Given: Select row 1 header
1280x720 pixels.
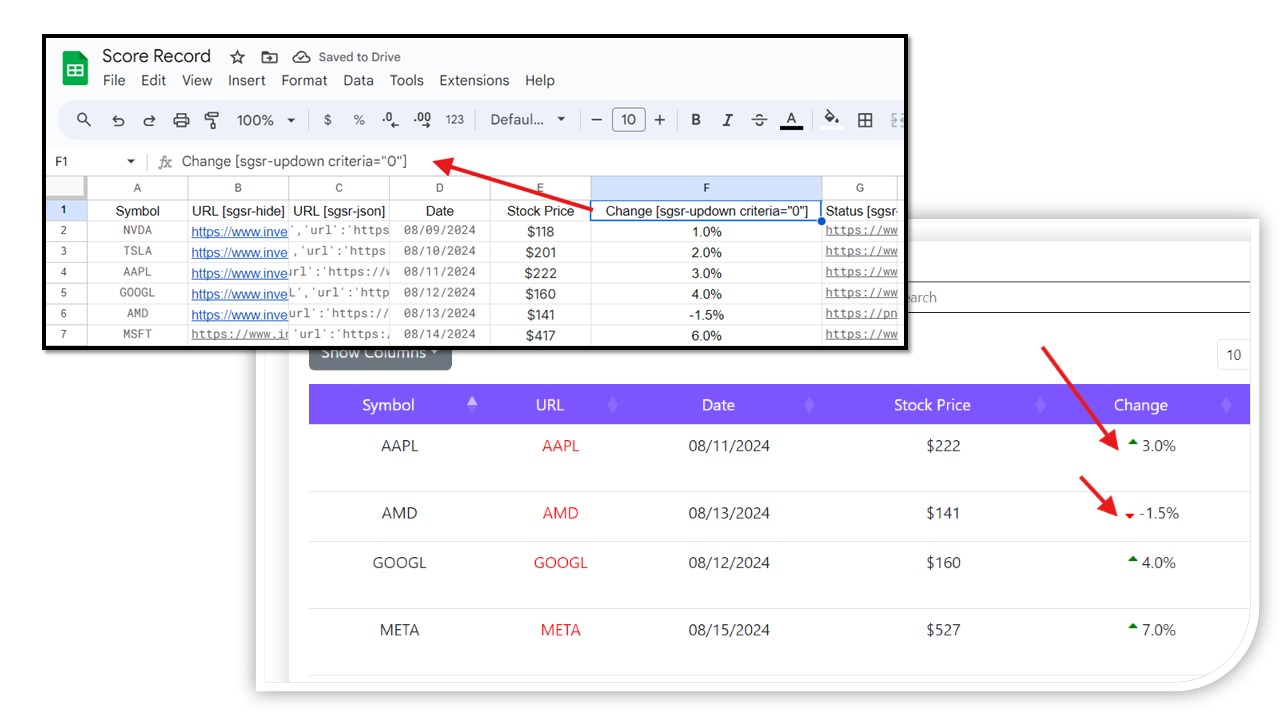Looking at the screenshot, I should 64,210.
